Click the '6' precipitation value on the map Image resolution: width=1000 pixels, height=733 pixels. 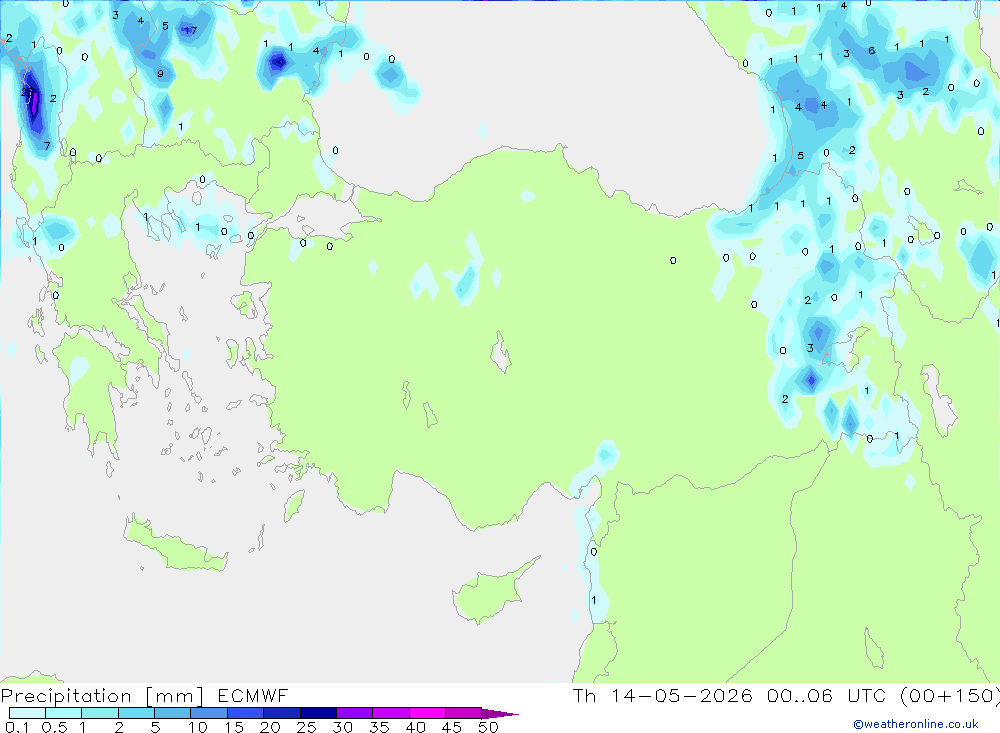tap(871, 51)
